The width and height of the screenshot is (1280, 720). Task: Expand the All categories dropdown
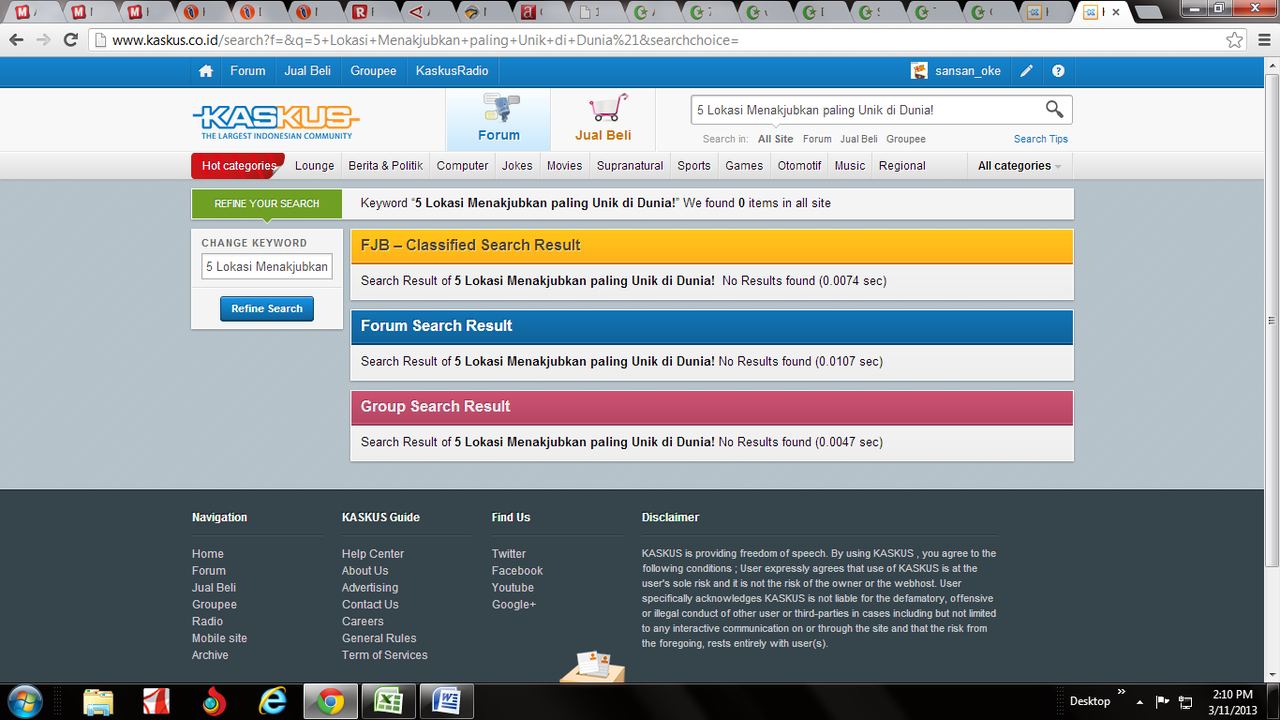coord(1019,166)
